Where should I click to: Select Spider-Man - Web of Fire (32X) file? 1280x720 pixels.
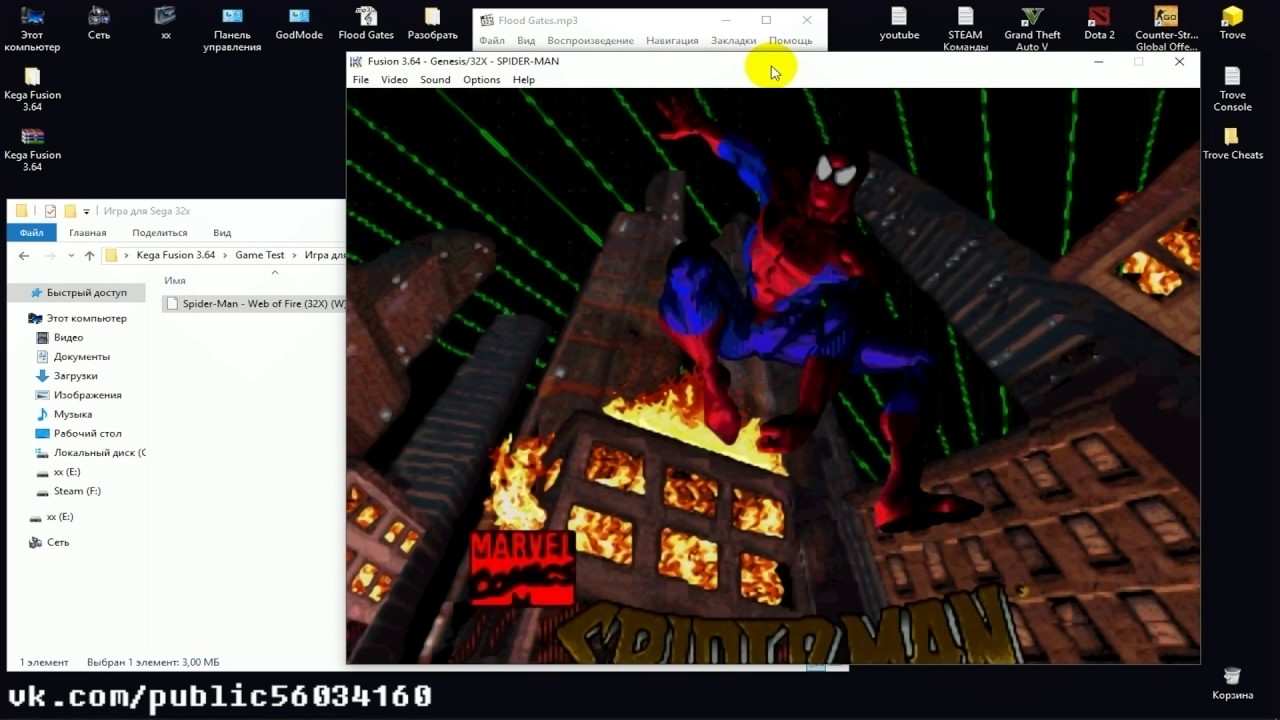point(255,303)
